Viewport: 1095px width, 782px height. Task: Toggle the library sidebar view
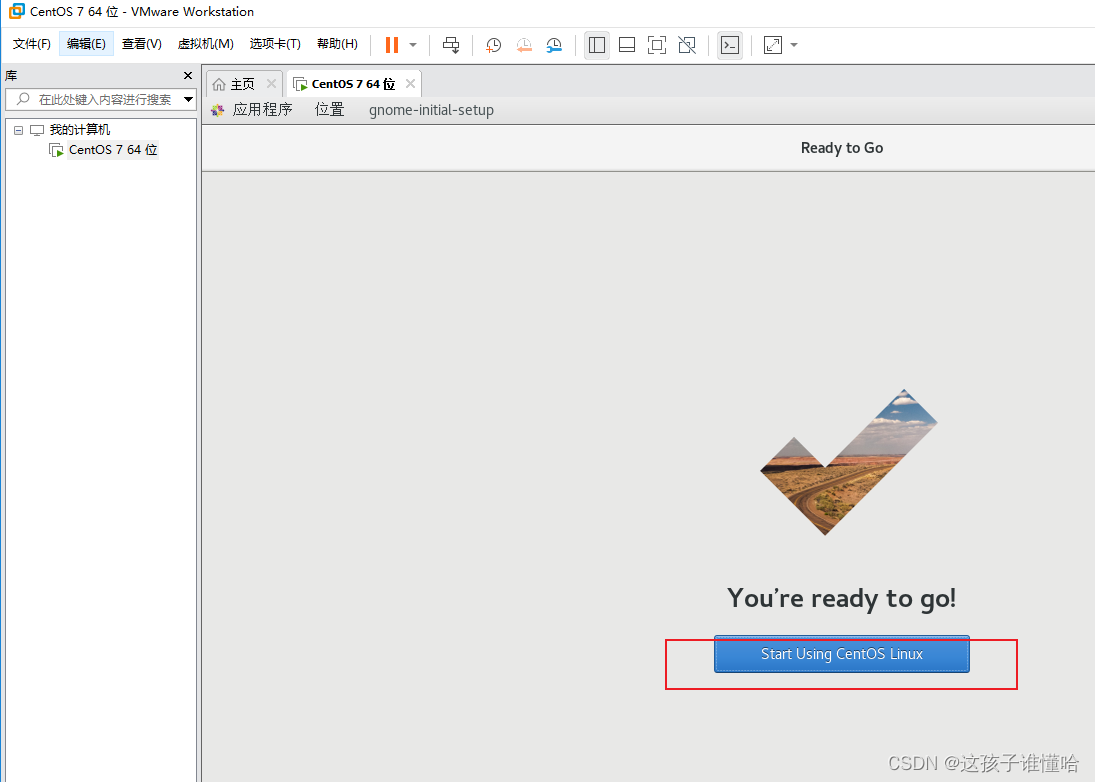click(596, 45)
